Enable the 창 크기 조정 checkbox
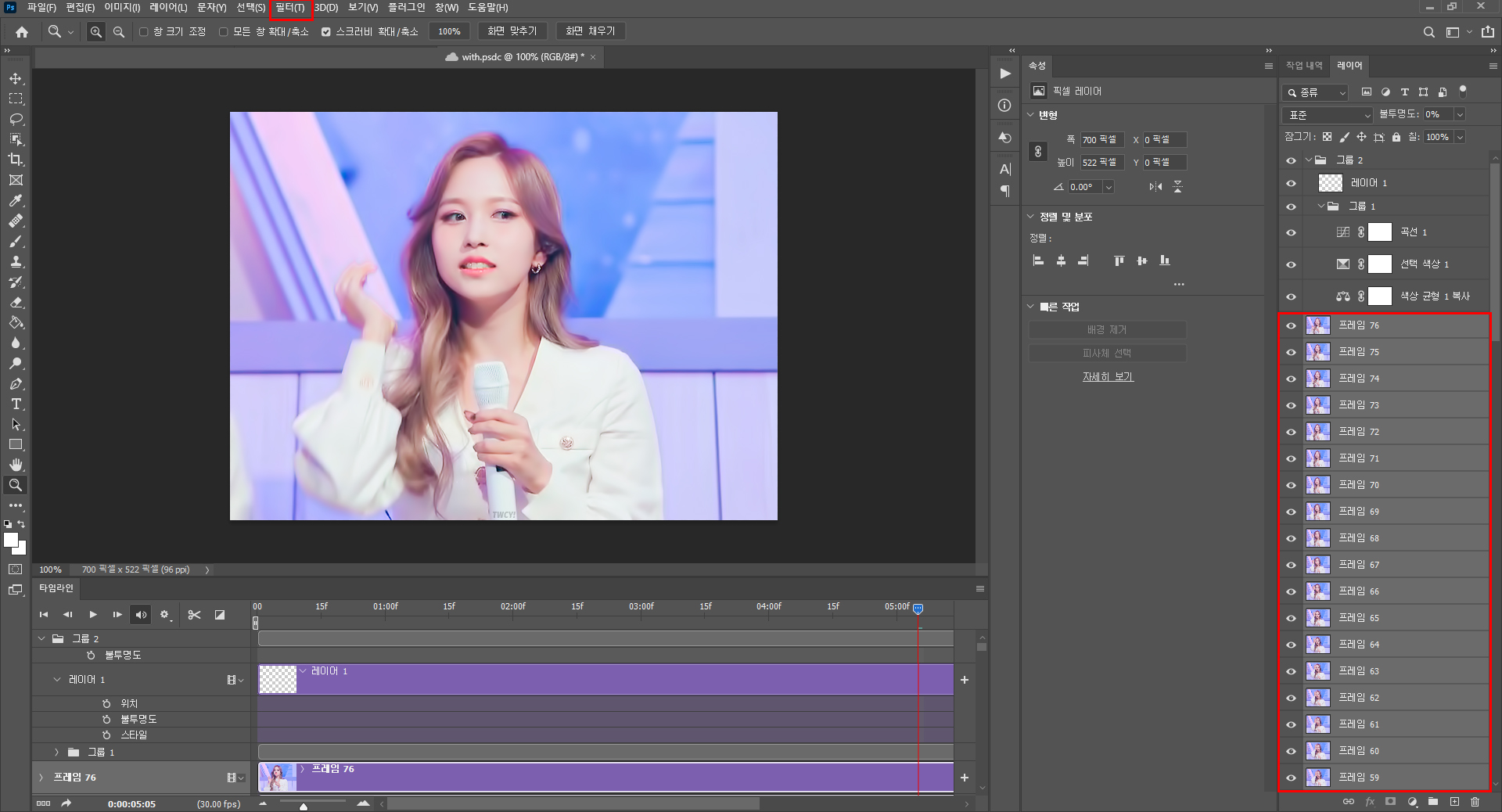1502x812 pixels. click(x=144, y=32)
